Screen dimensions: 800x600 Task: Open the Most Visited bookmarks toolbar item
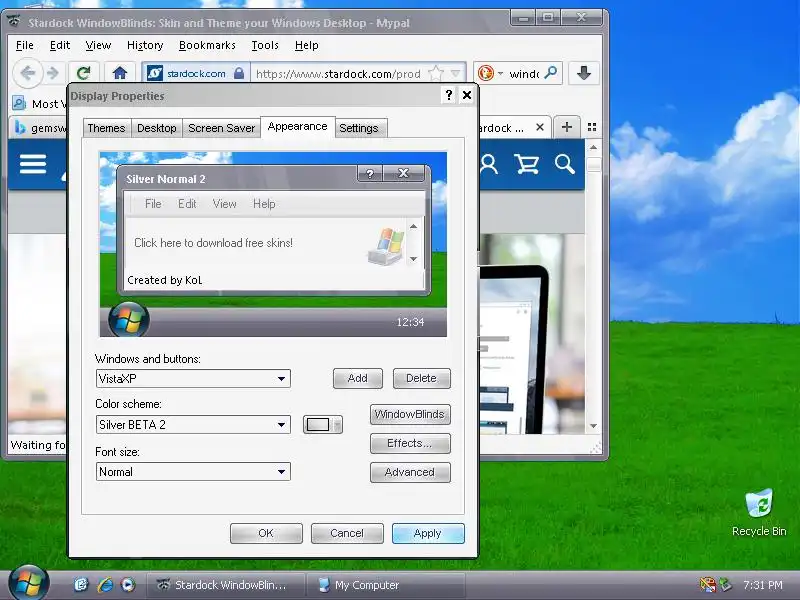tap(41, 104)
